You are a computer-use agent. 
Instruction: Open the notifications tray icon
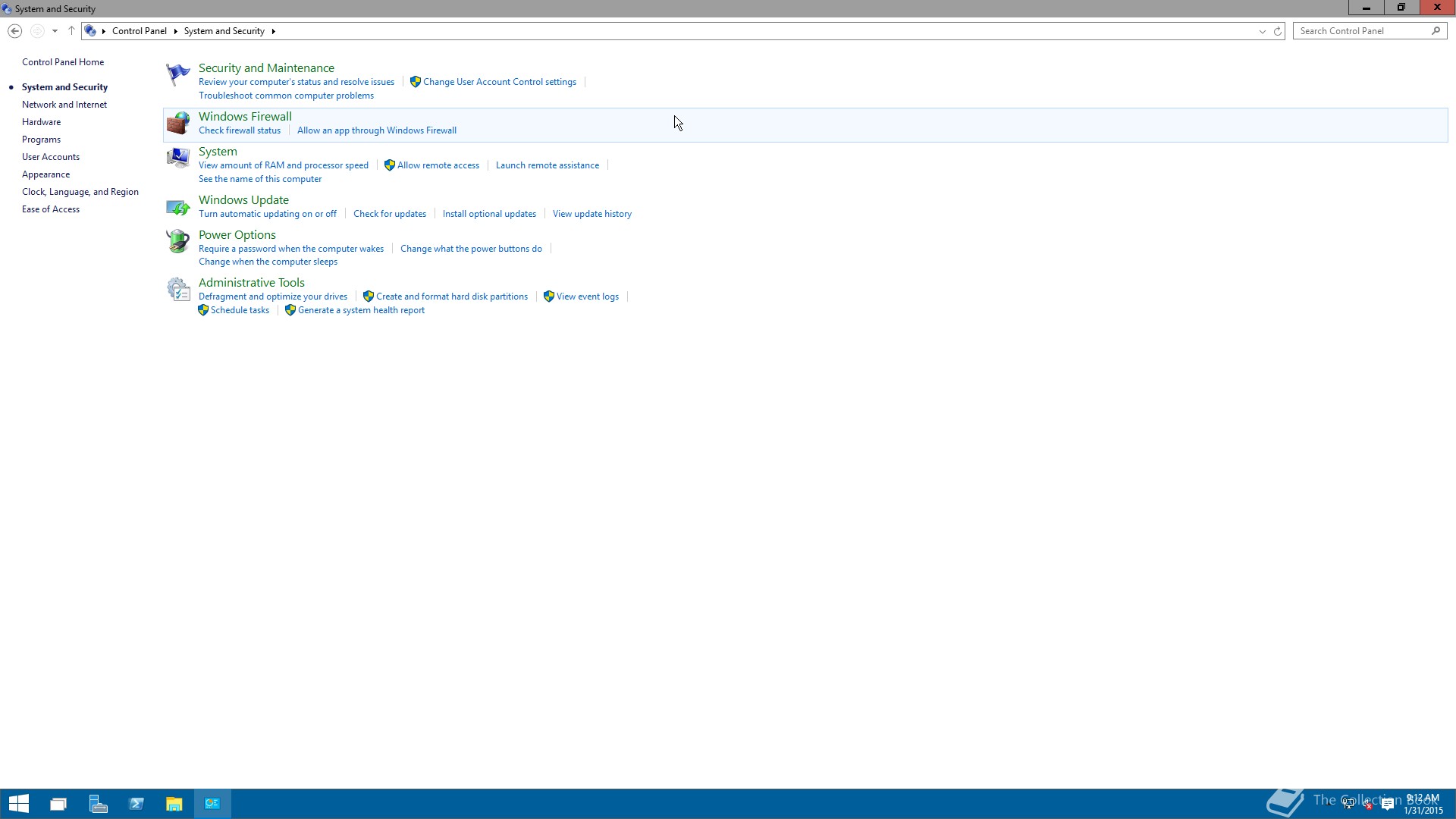coord(1388,805)
